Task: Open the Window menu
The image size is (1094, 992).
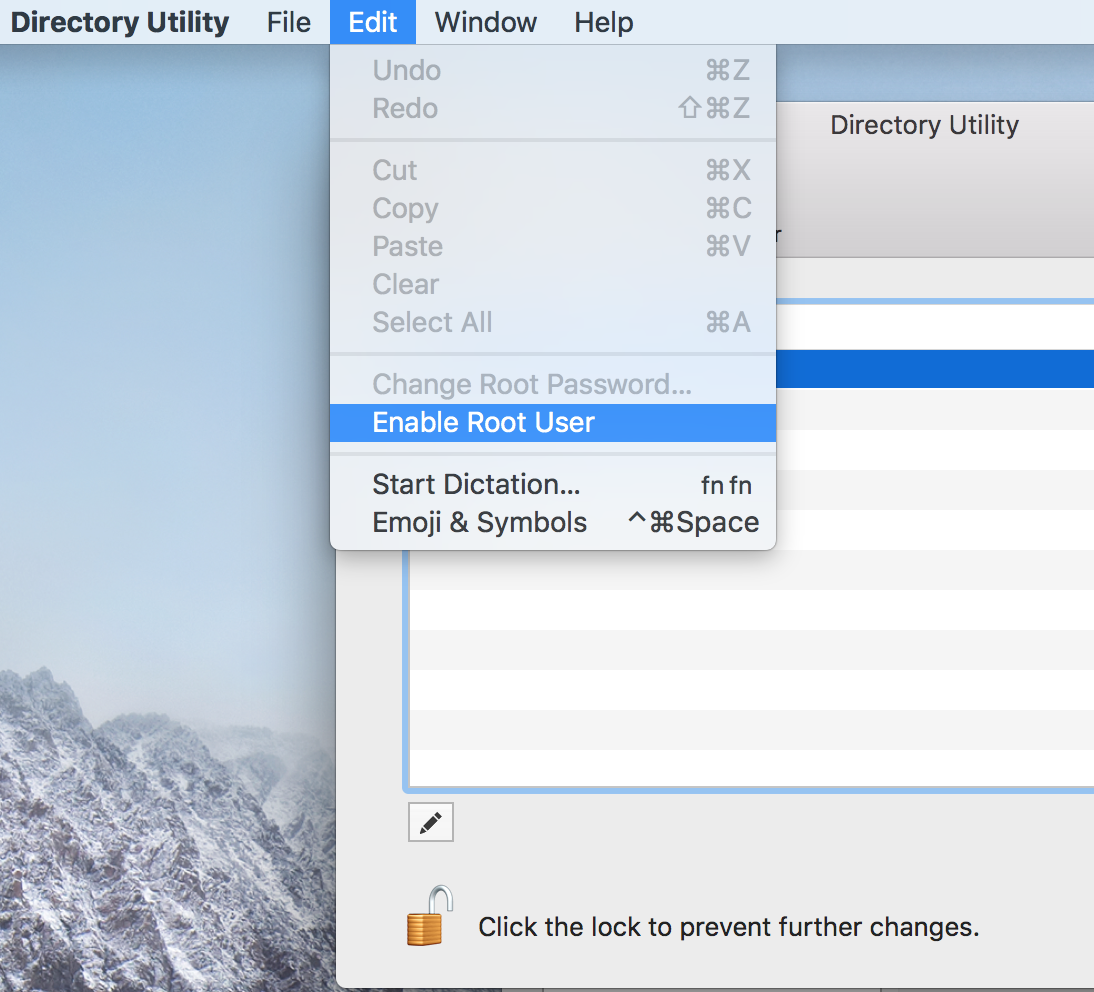Action: (486, 22)
